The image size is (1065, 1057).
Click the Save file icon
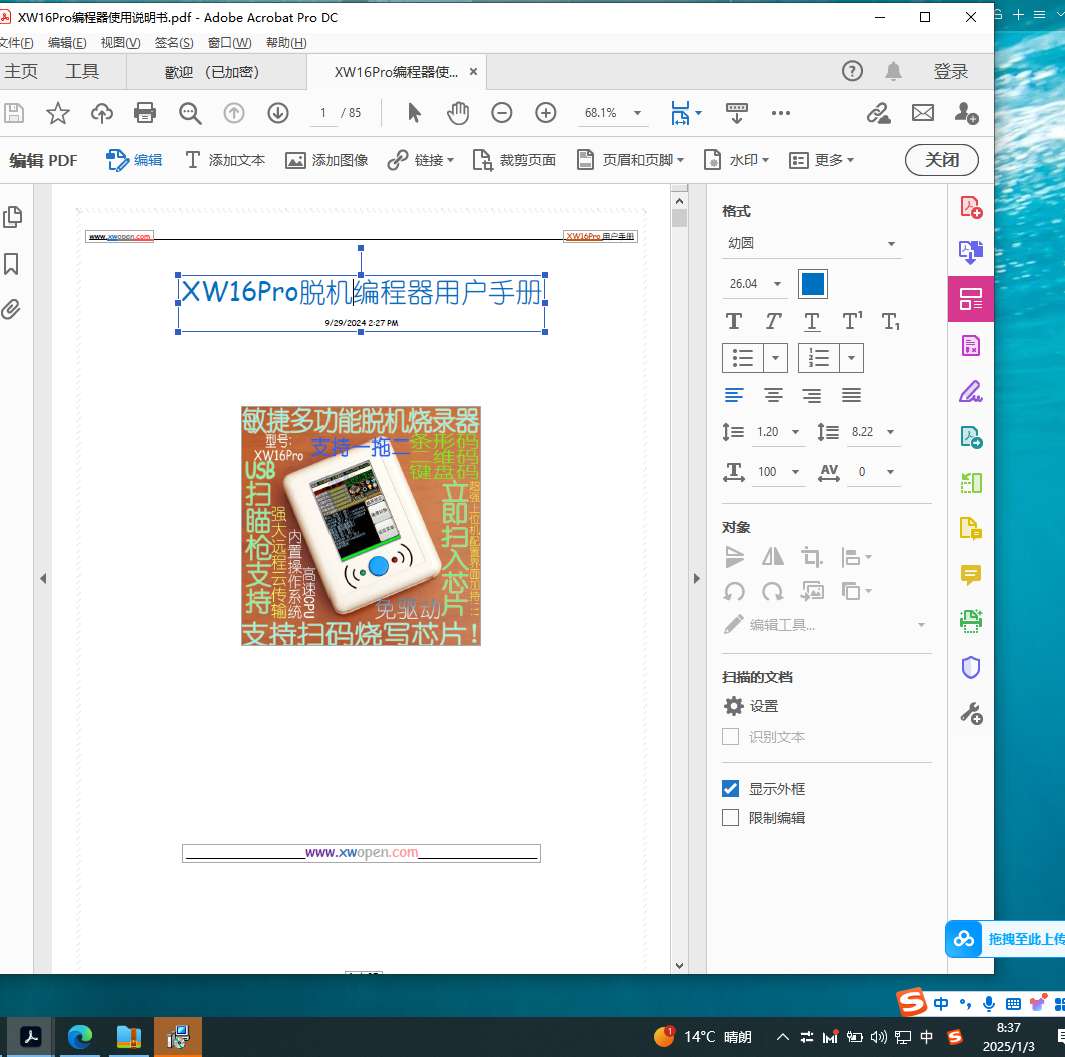click(x=14, y=113)
